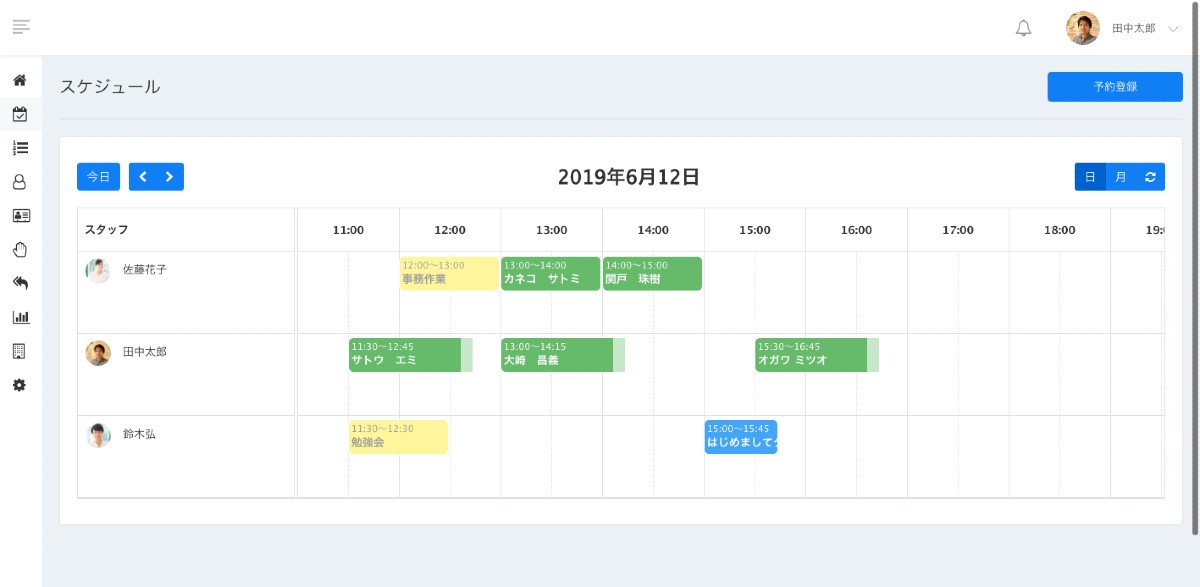Image resolution: width=1200 pixels, height=587 pixels.
Task: Open the bar chart reports icon
Action: (x=20, y=317)
